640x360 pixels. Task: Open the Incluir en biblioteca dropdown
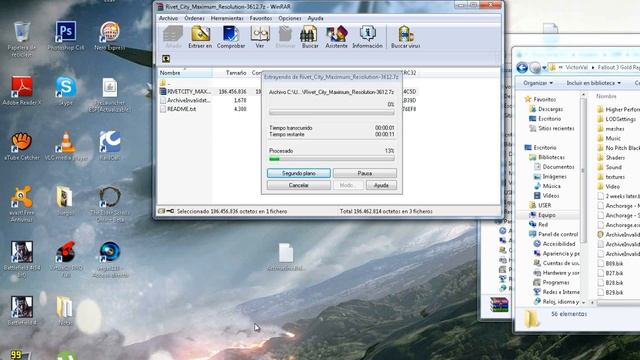[x=593, y=83]
